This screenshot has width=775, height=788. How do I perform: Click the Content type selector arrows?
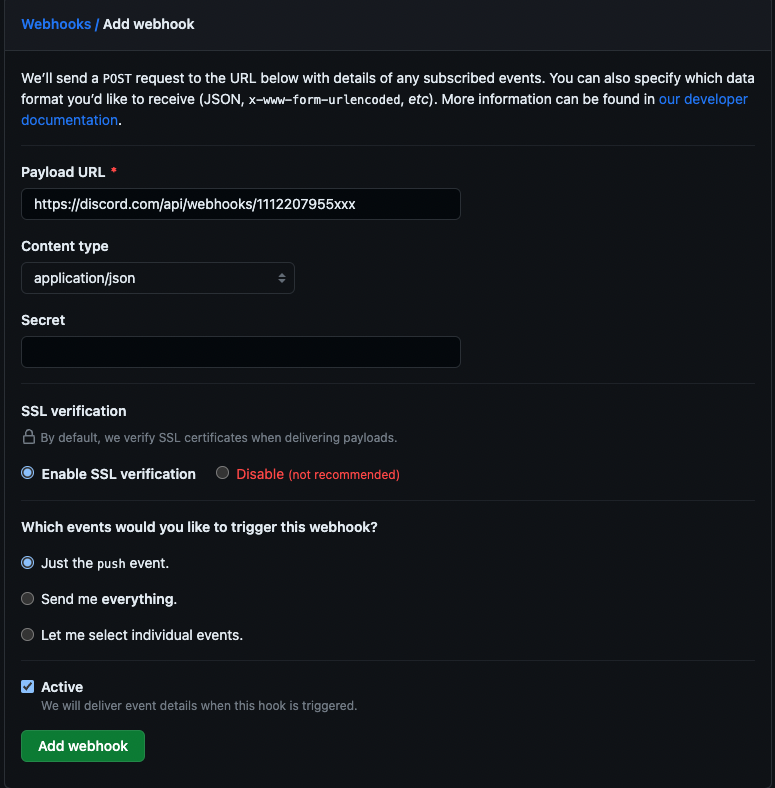coord(282,278)
